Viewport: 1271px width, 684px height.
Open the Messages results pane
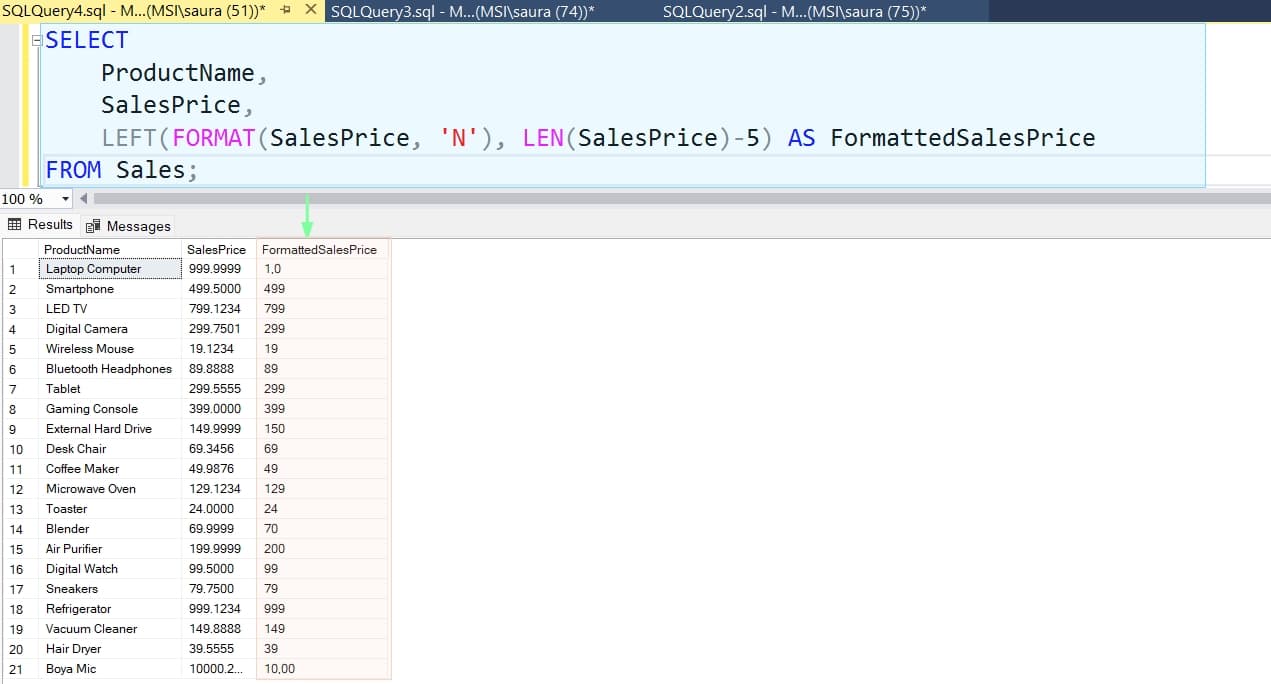[128, 225]
